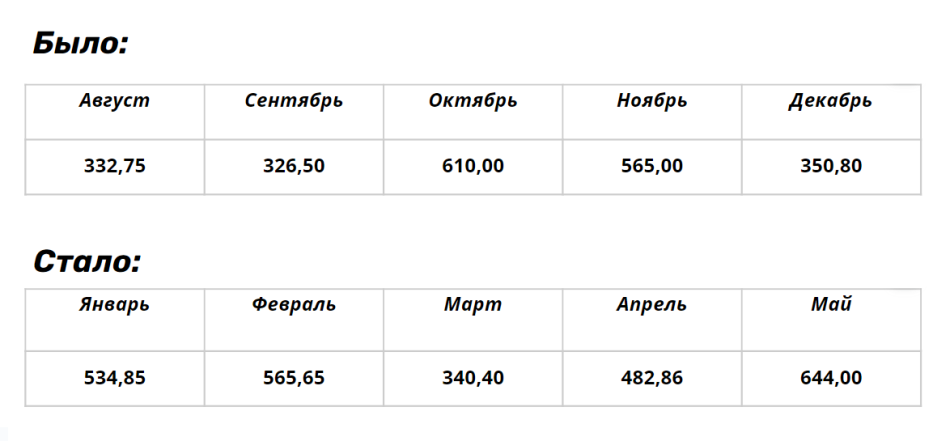Click the value 350,80

click(830, 166)
